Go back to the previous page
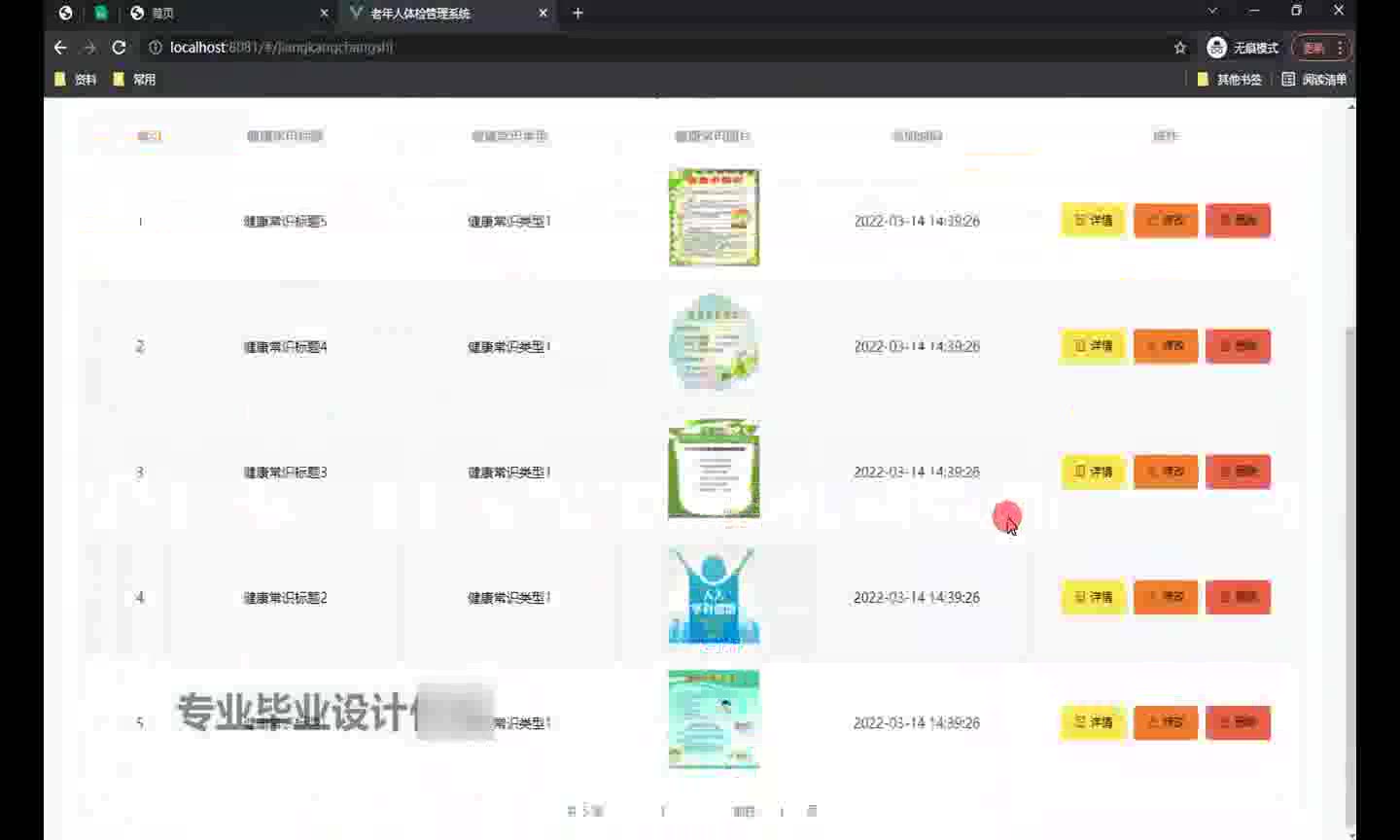The width and height of the screenshot is (1400, 840). pyautogui.click(x=60, y=48)
